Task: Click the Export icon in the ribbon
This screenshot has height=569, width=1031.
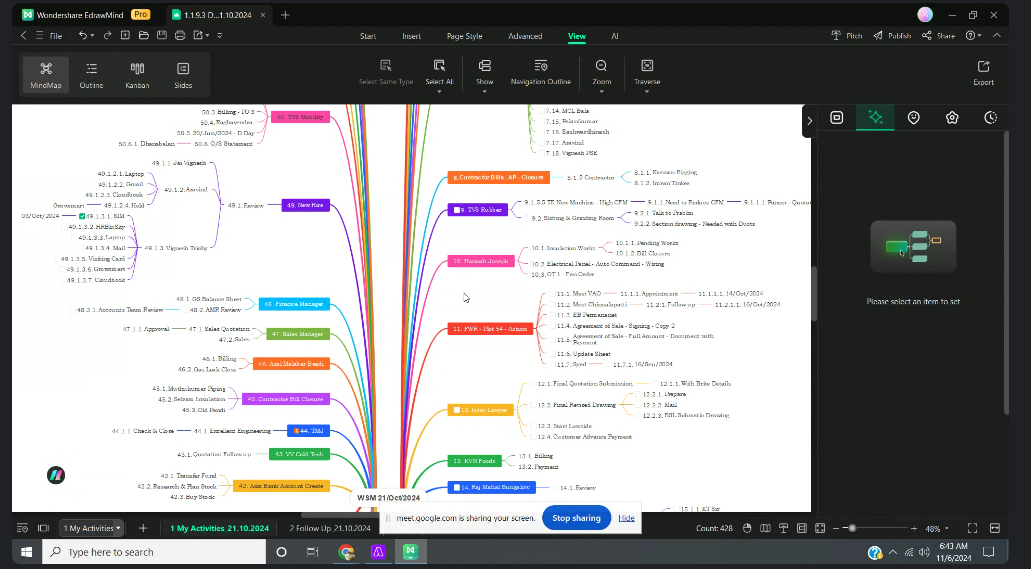Action: (983, 72)
